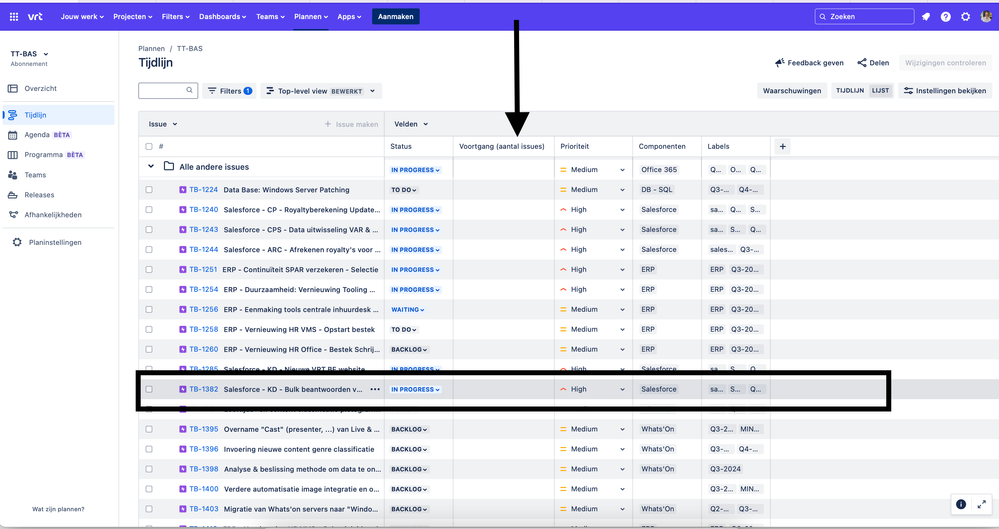This screenshot has height=529, width=999.
Task: Open the user profile avatar
Action: click(x=986, y=17)
